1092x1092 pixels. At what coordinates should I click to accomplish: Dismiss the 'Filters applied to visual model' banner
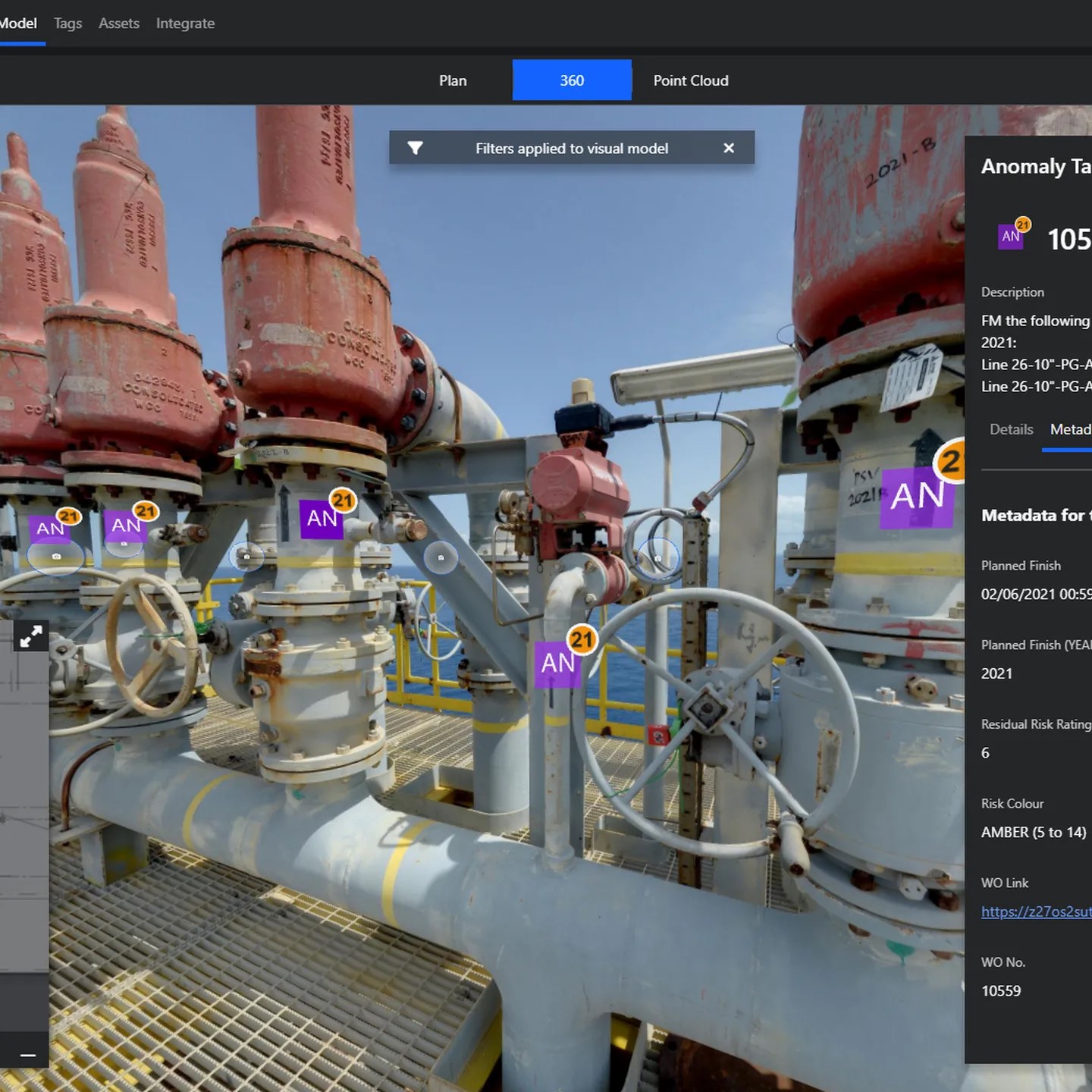pos(729,148)
